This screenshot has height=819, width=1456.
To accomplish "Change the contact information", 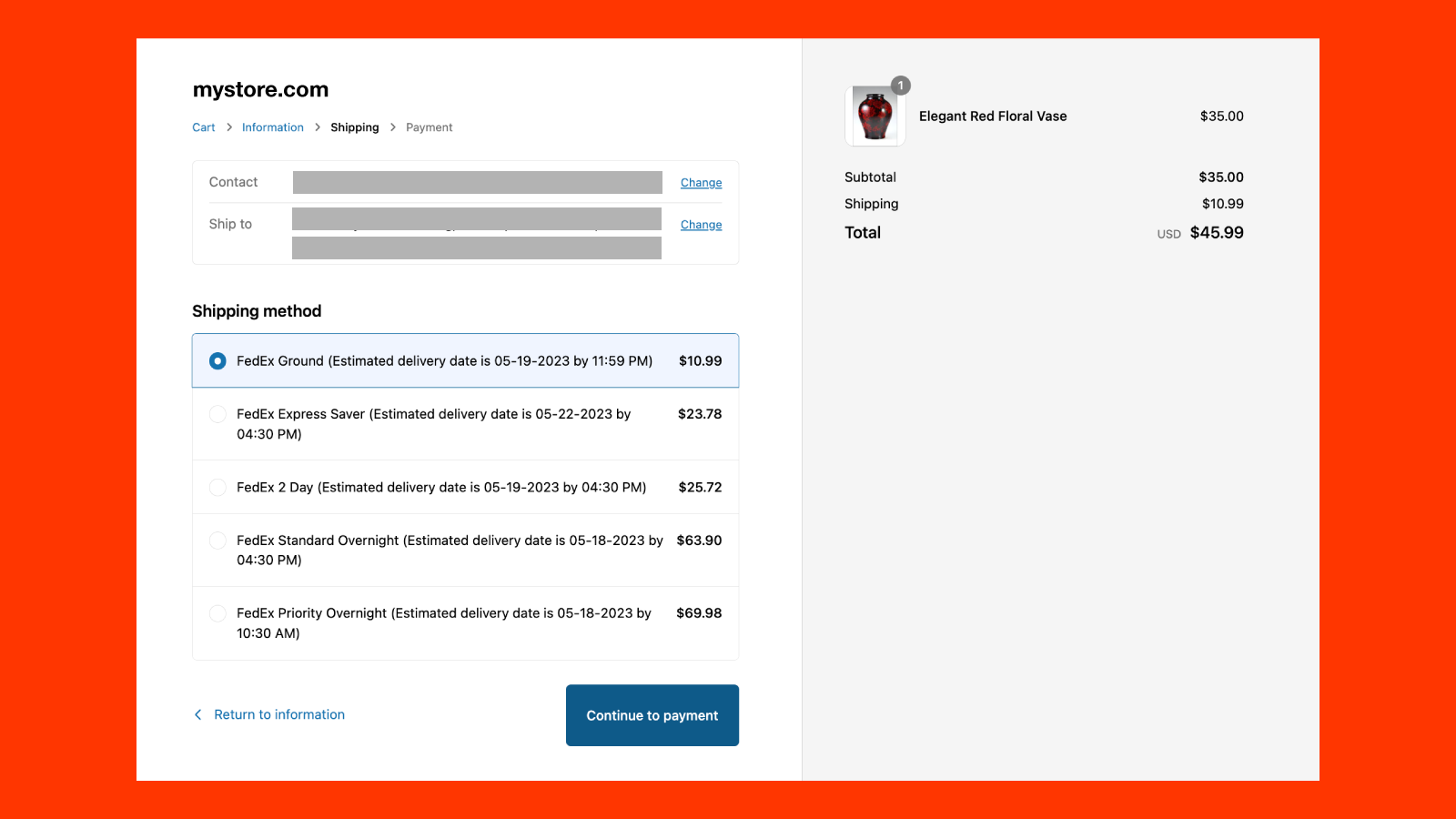I will (x=701, y=182).
